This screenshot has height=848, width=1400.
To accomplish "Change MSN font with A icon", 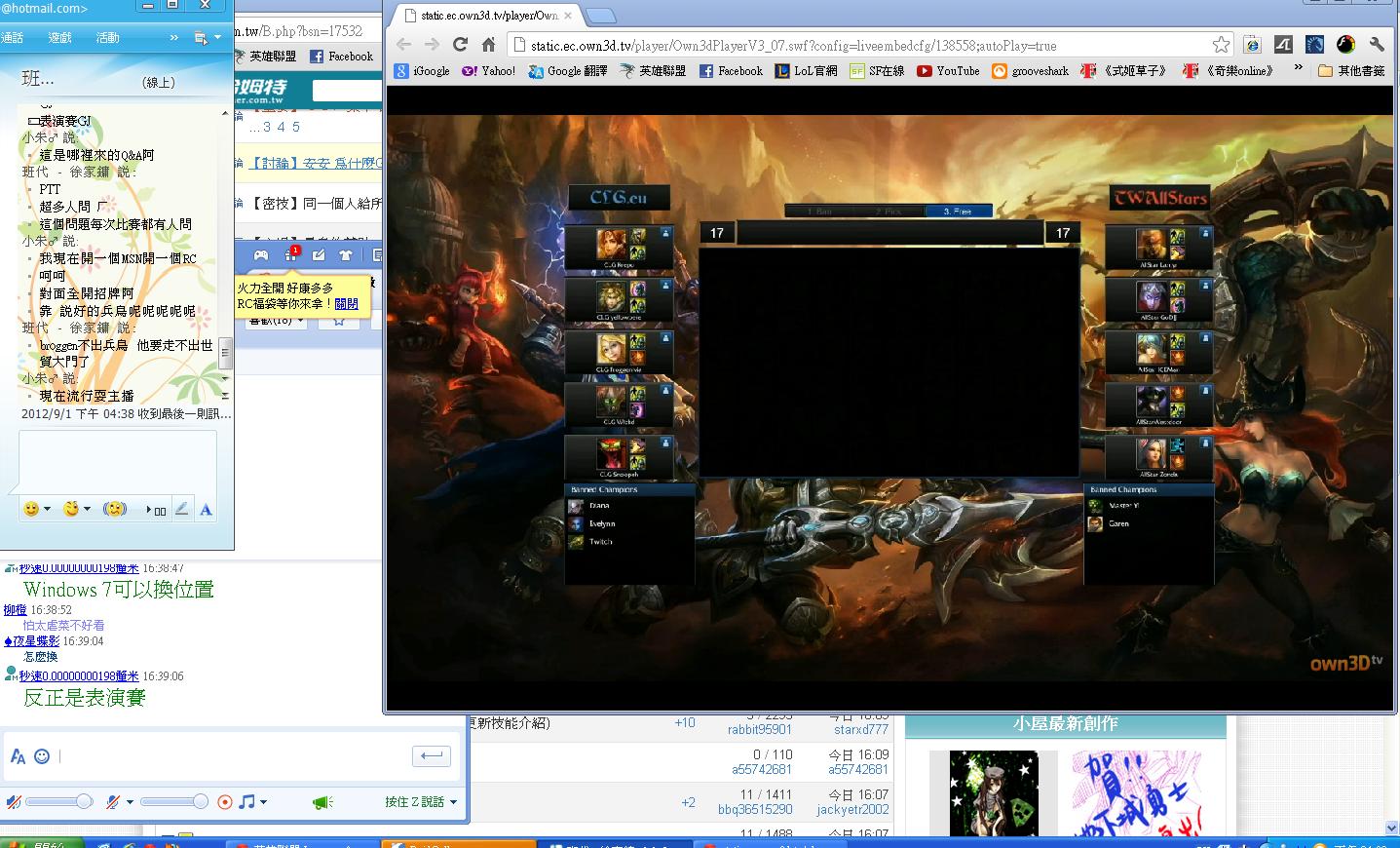I will [206, 509].
